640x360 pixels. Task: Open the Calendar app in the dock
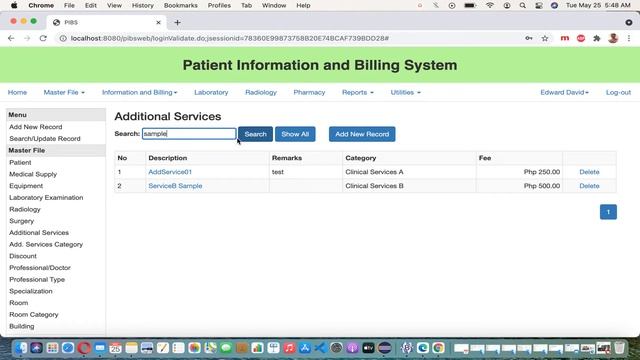click(116, 348)
